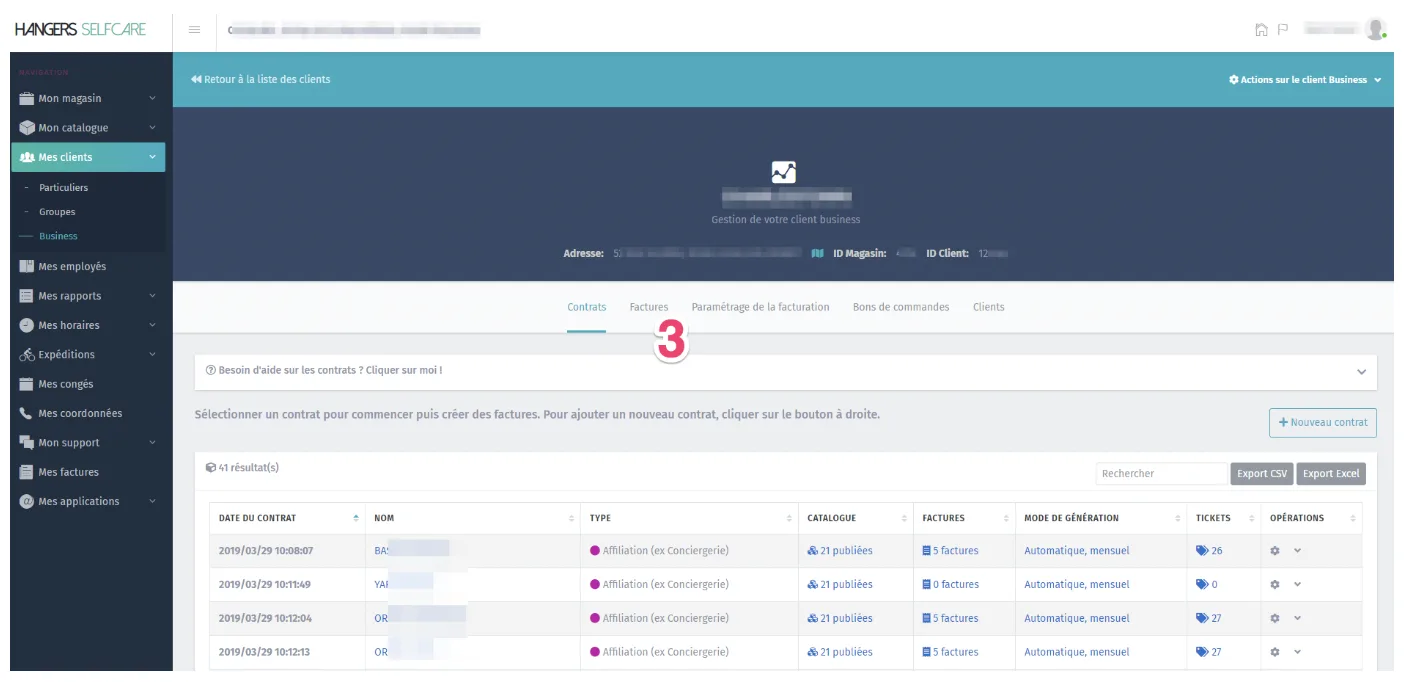Viewport: 1404px width, 682px height.
Task: Open the Bons de commandes tab
Action: point(901,307)
